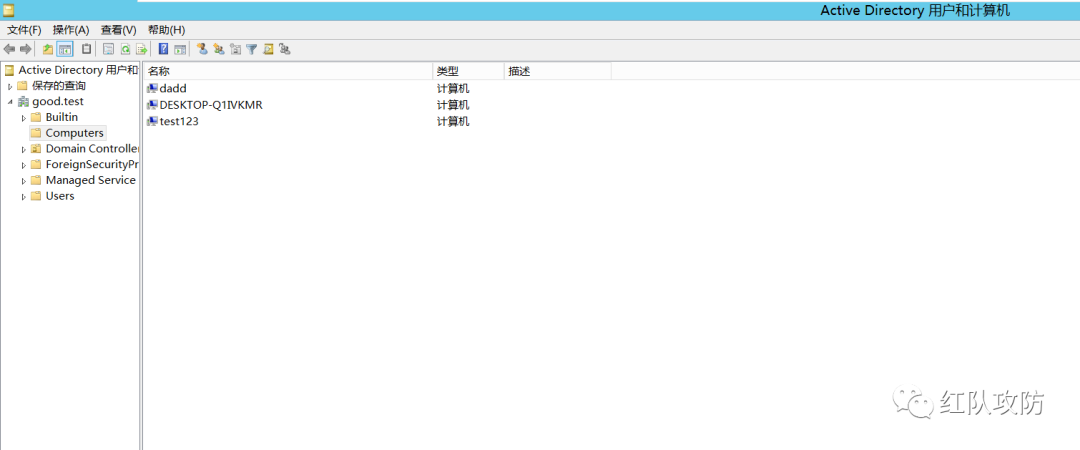The image size is (1080, 450).
Task: Click the dadd computer icon
Action: [x=152, y=88]
